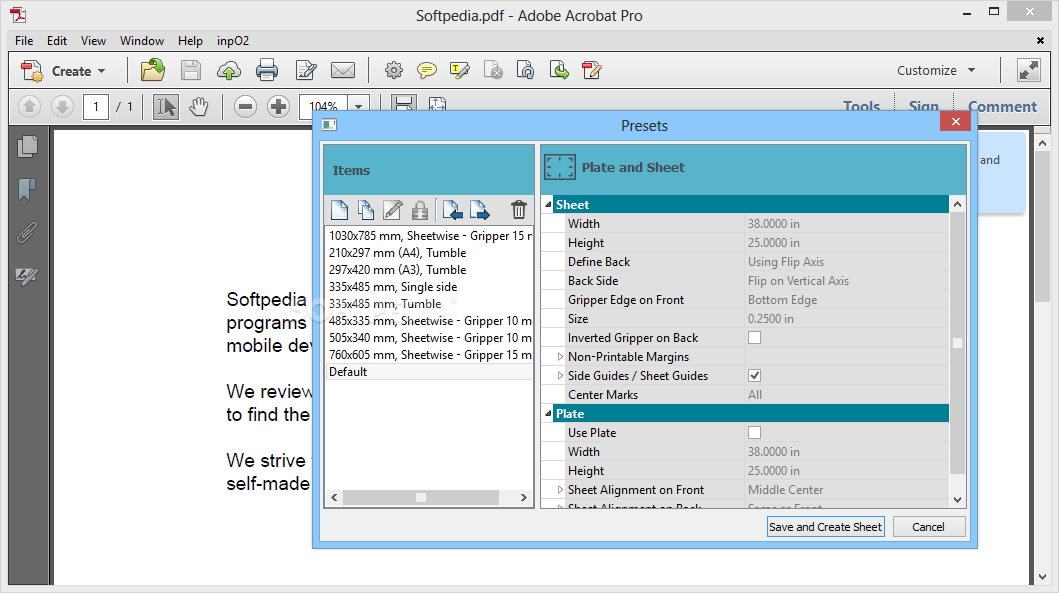Click the Email envelope icon
The width and height of the screenshot is (1059, 593).
tap(343, 70)
